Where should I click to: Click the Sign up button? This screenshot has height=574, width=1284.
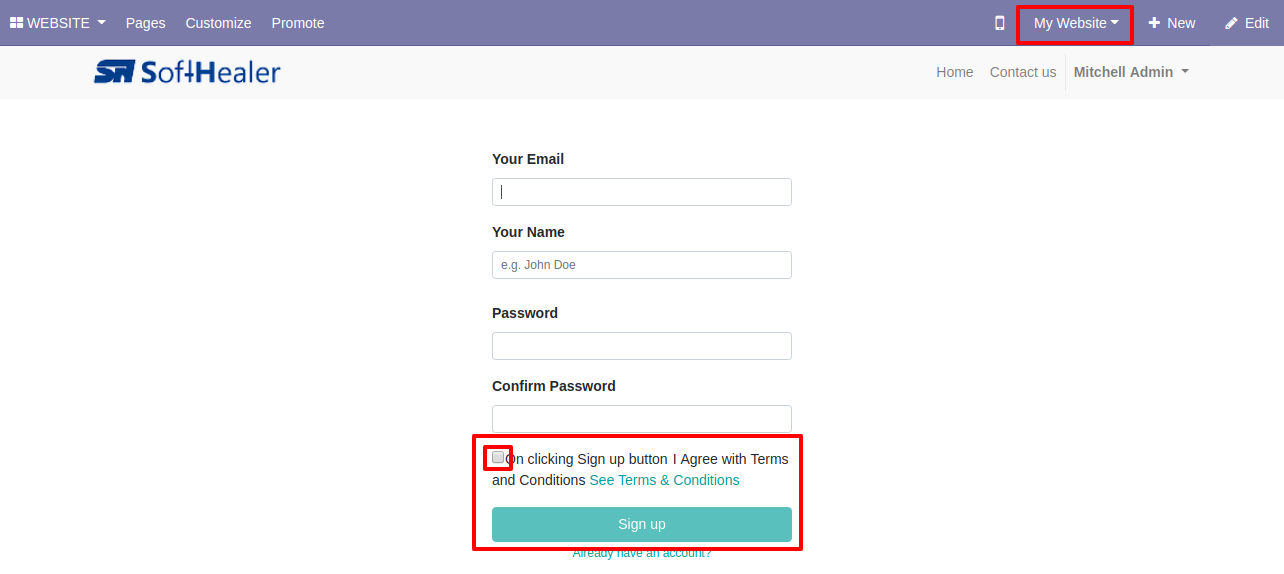[x=642, y=524]
